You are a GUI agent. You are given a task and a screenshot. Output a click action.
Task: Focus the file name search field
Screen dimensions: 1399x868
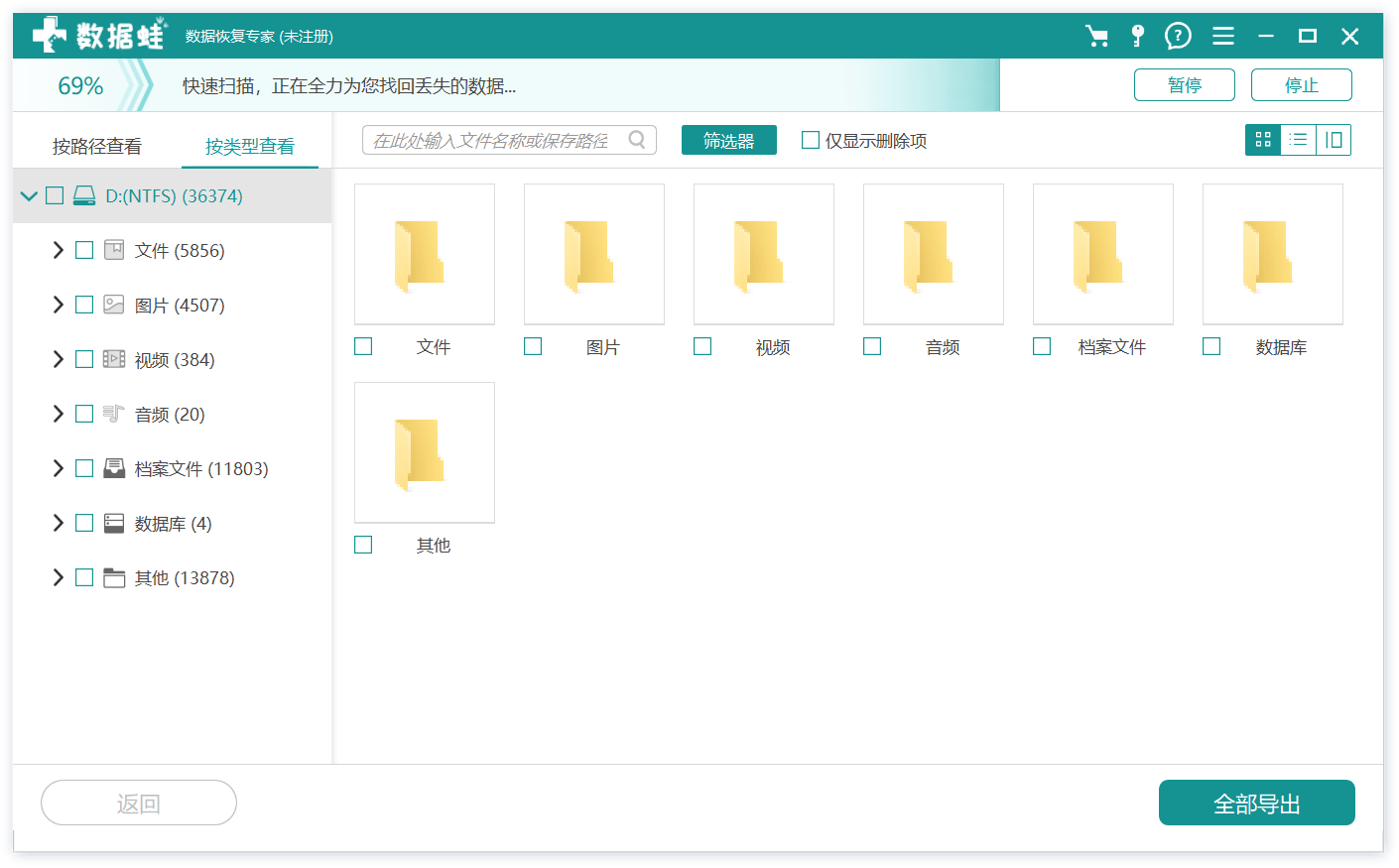tap(509, 140)
